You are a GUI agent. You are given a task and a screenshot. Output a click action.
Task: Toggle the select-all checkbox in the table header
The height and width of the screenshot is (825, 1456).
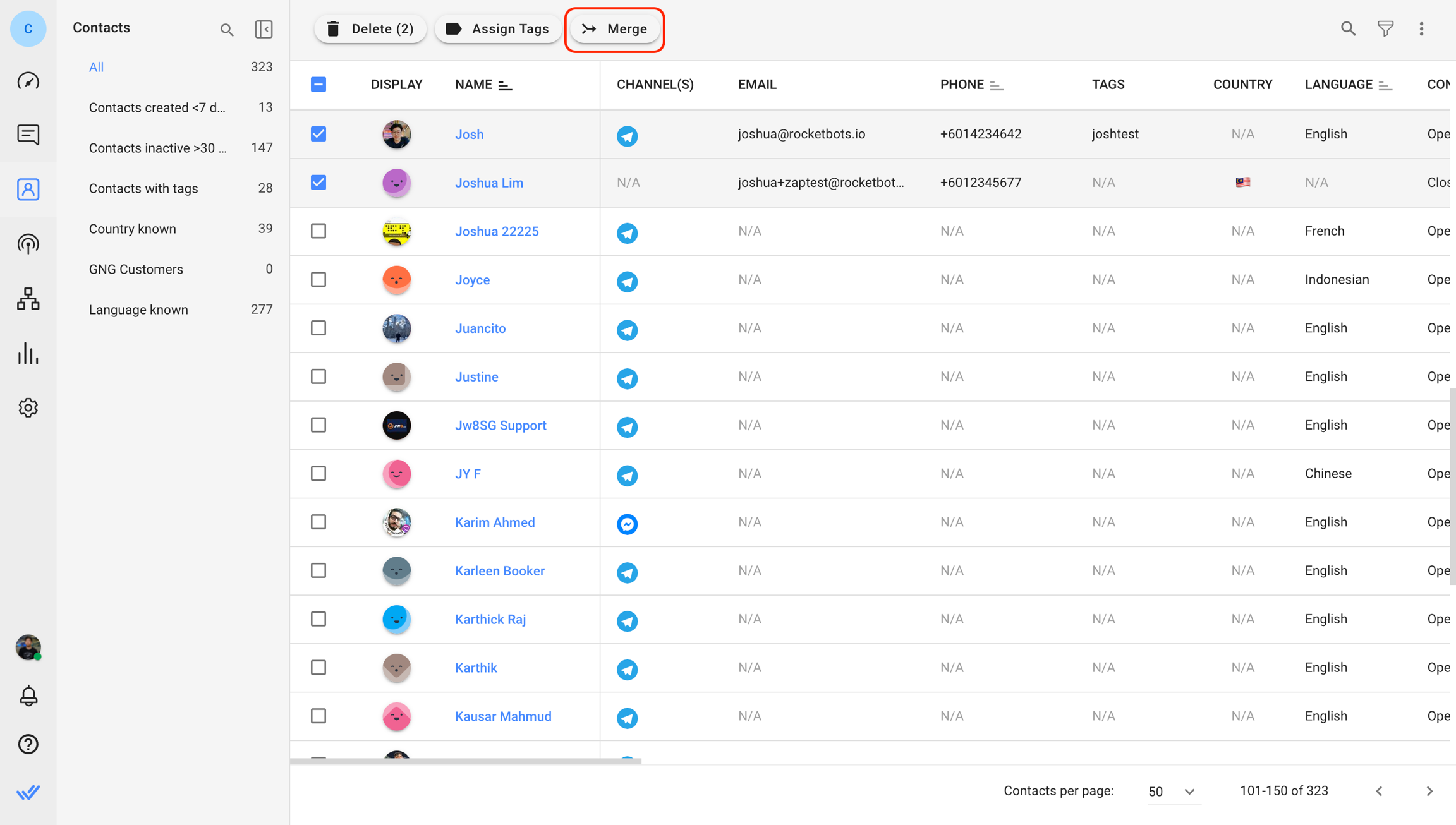coord(318,83)
